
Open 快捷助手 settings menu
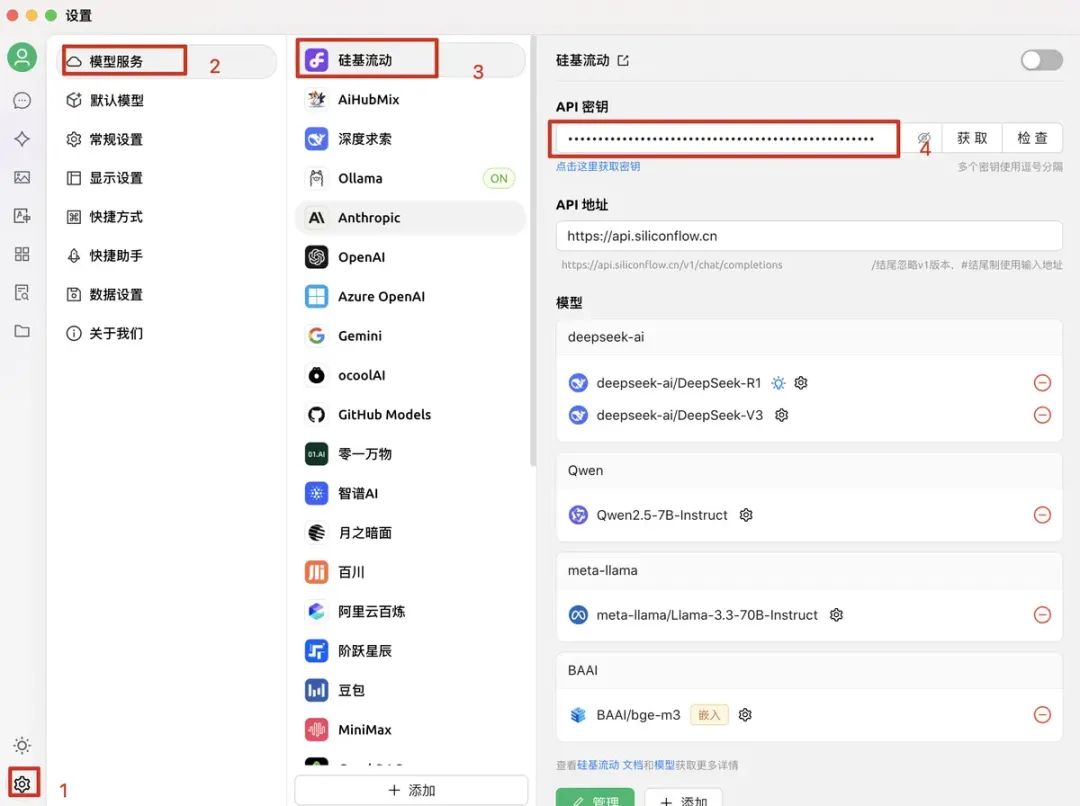pyautogui.click(x=166, y=256)
